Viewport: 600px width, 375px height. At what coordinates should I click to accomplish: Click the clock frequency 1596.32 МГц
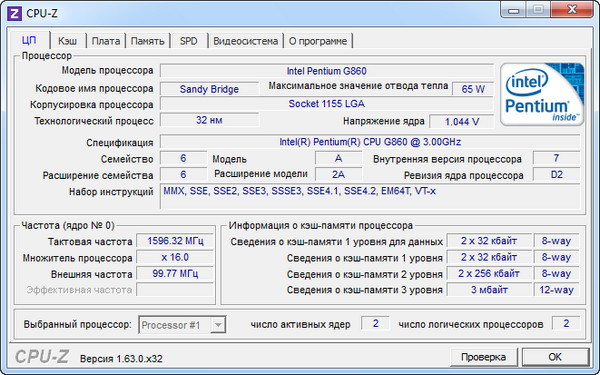pos(175,241)
